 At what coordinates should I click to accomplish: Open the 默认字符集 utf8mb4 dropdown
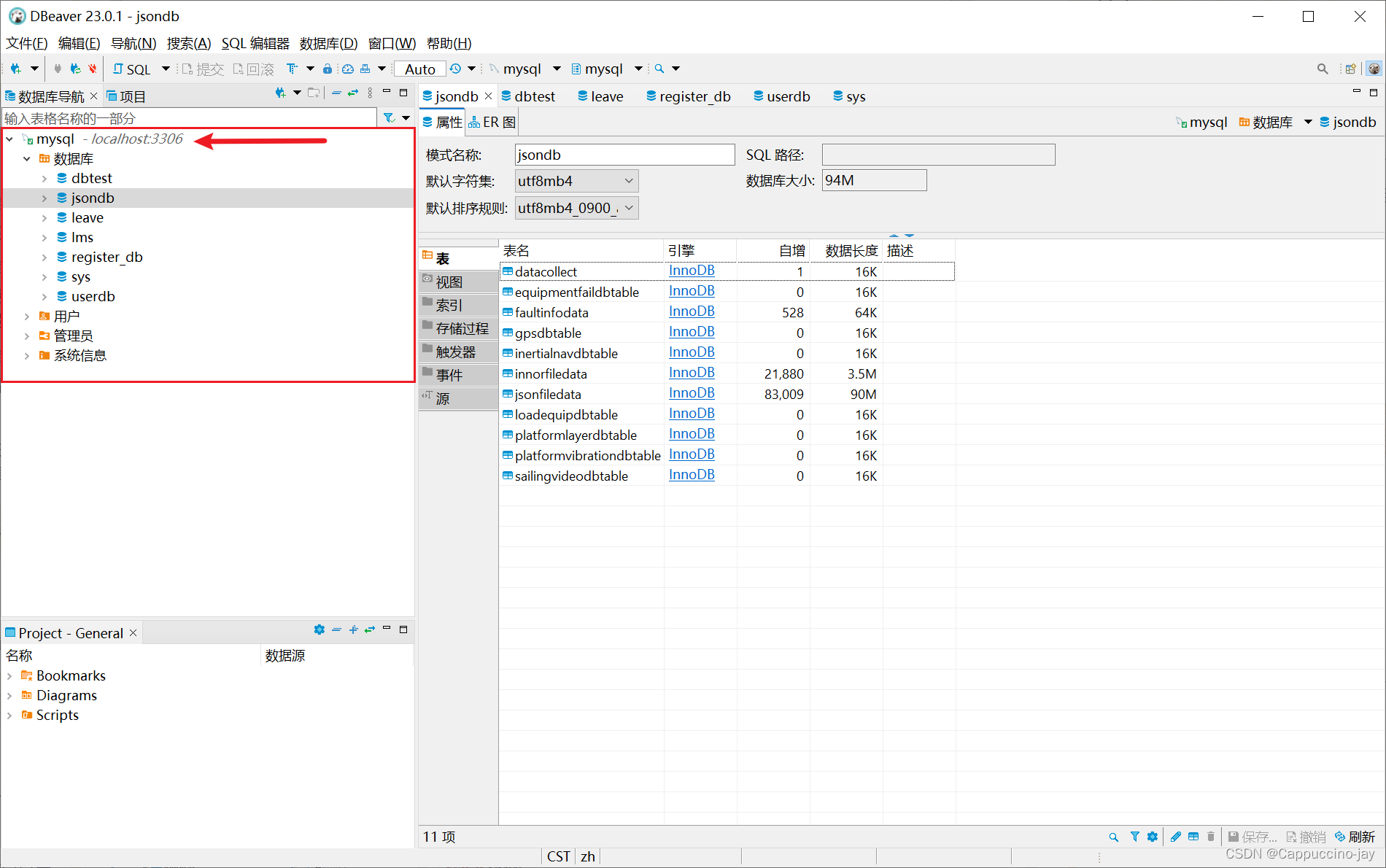(x=576, y=181)
